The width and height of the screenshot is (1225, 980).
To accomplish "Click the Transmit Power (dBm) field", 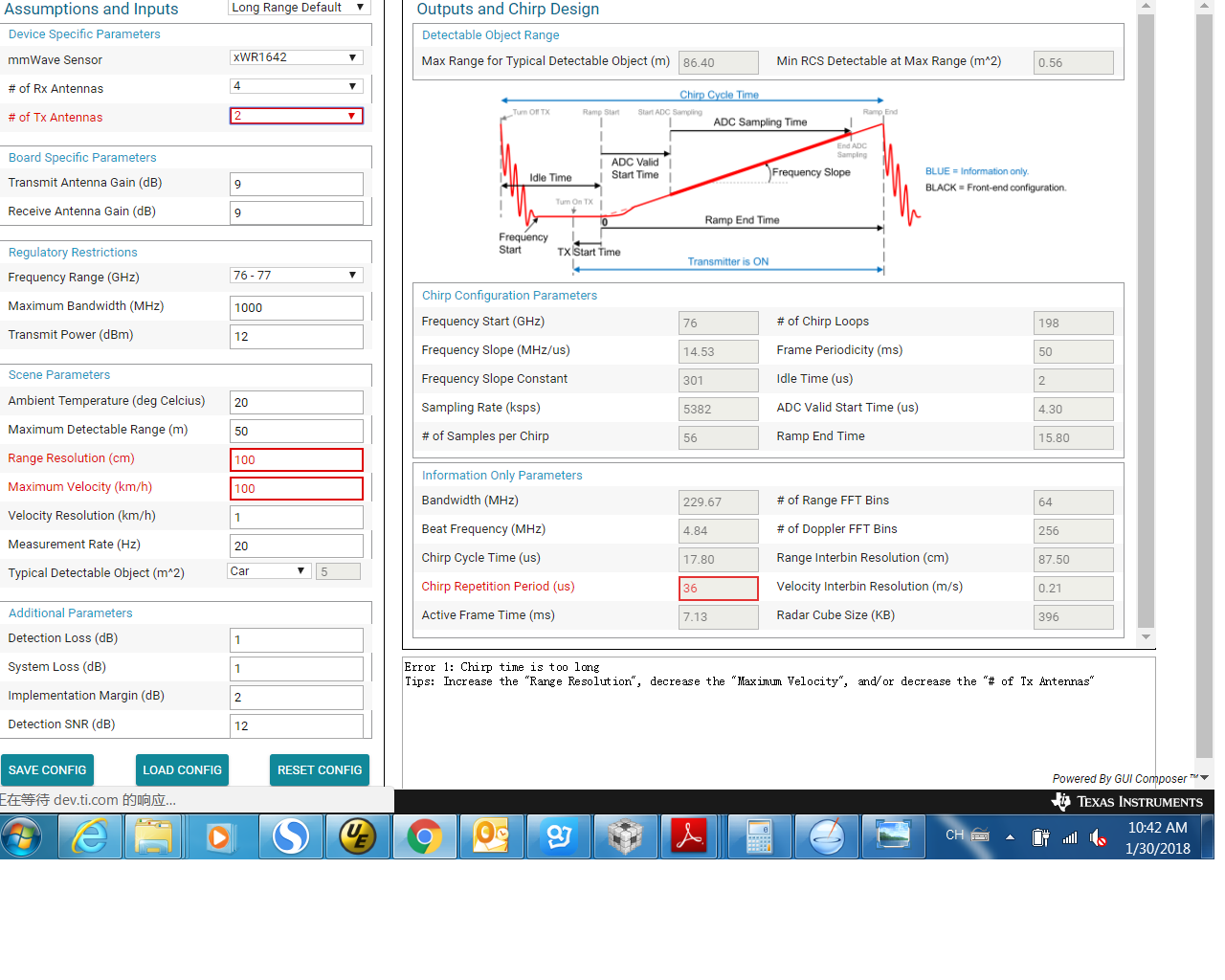I will pyautogui.click(x=297, y=336).
